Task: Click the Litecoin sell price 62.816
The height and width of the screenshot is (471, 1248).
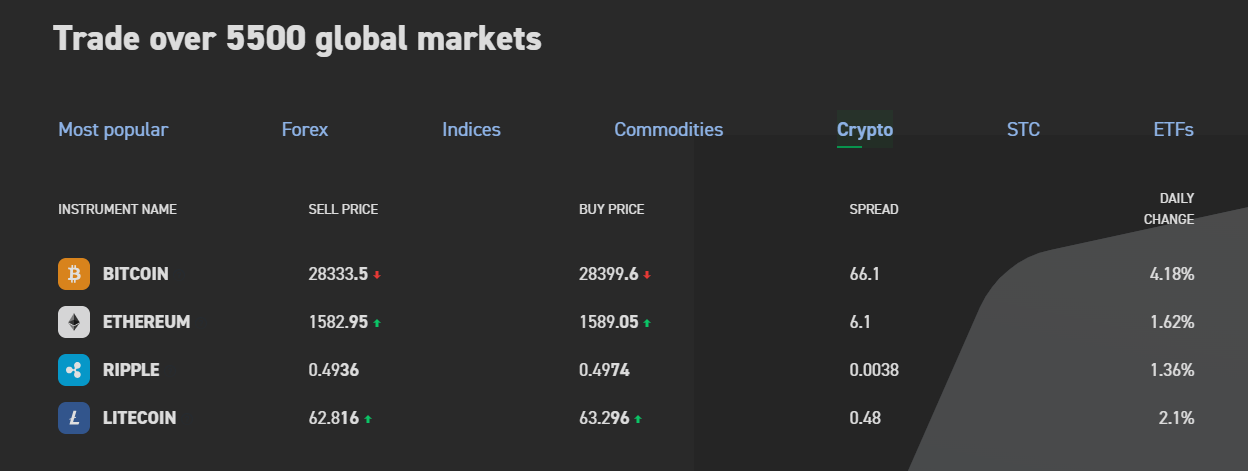Action: (x=333, y=418)
